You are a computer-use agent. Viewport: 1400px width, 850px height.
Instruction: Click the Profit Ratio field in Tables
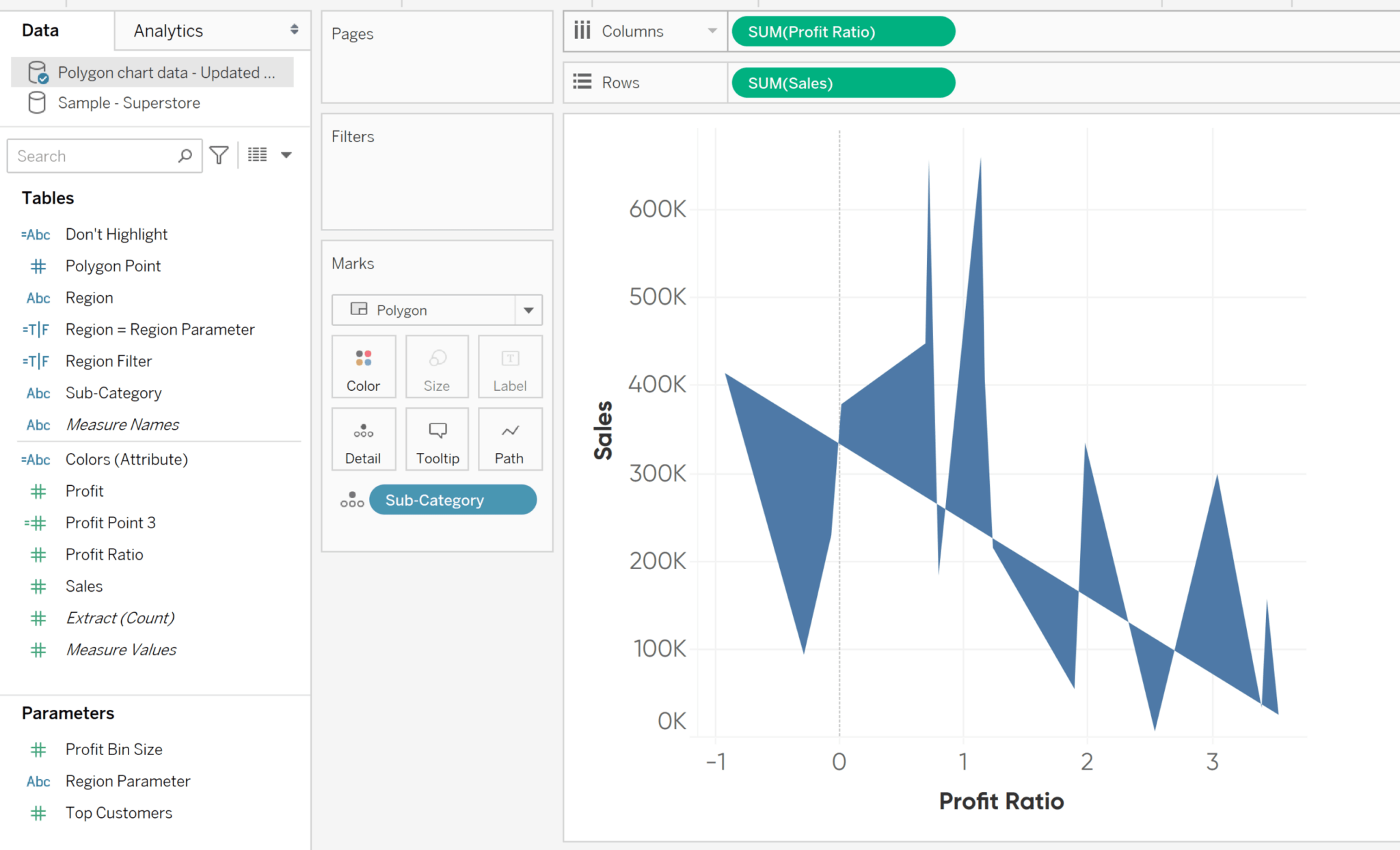(104, 554)
